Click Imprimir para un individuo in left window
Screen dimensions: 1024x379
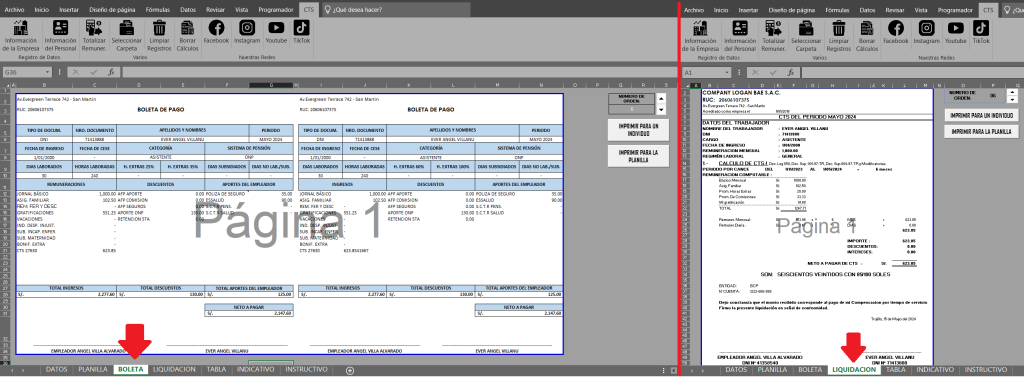pos(638,129)
